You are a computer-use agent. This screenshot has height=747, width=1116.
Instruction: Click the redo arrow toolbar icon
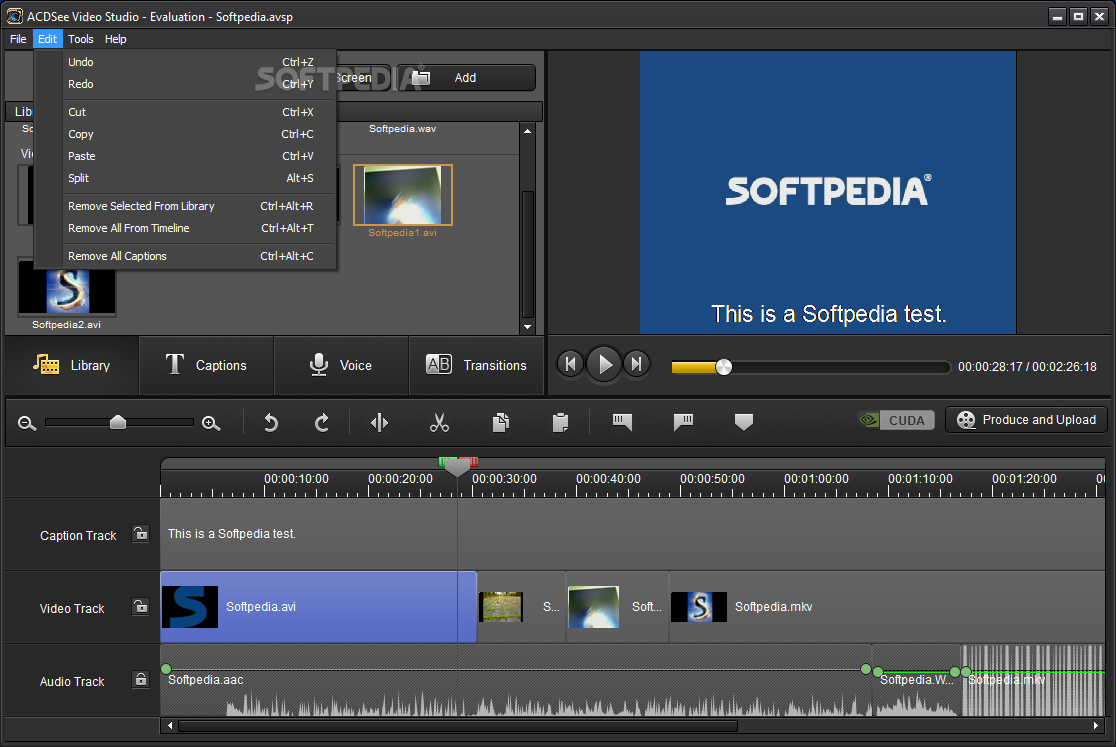click(322, 423)
